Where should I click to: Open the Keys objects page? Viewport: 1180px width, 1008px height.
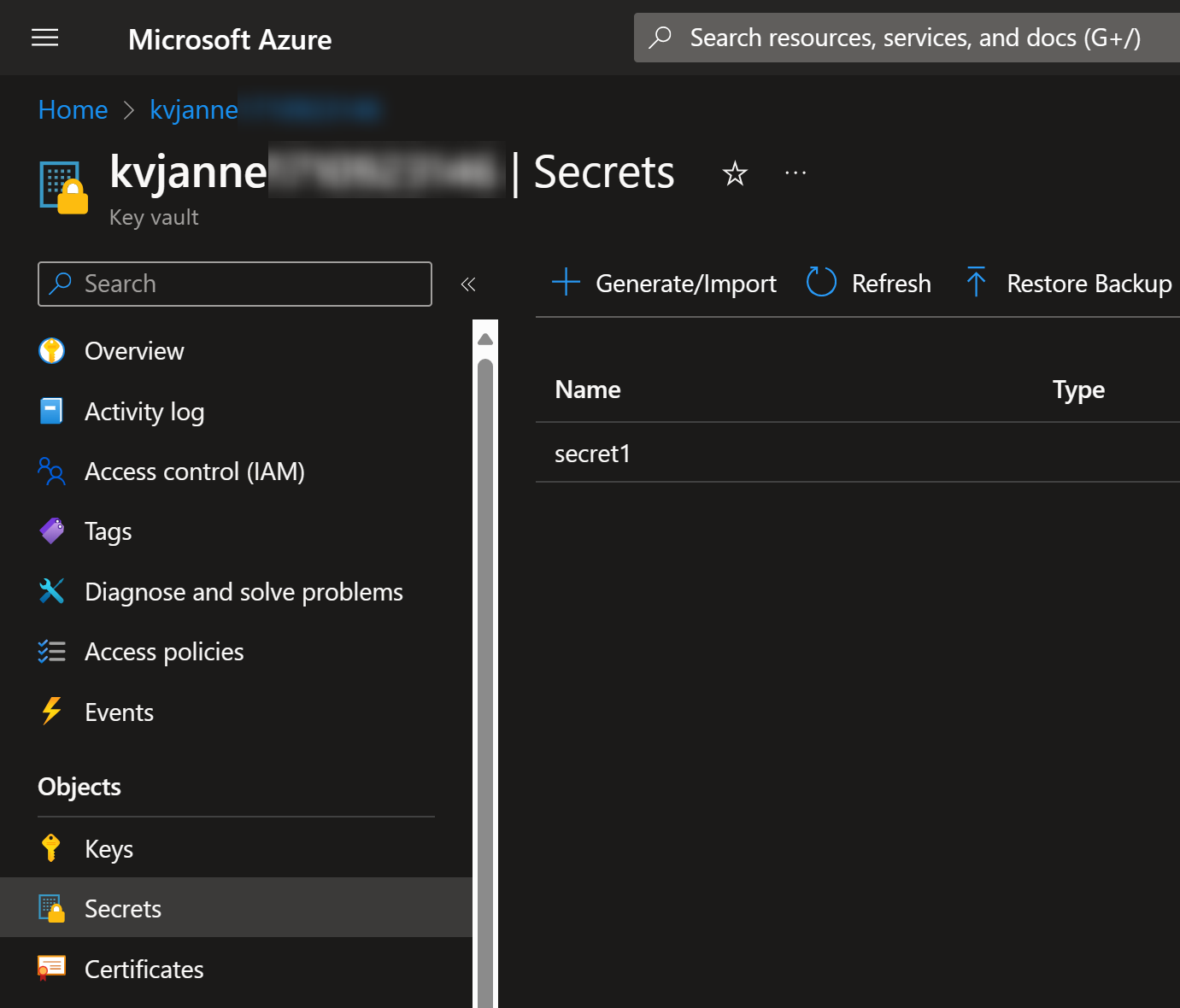pos(109,849)
